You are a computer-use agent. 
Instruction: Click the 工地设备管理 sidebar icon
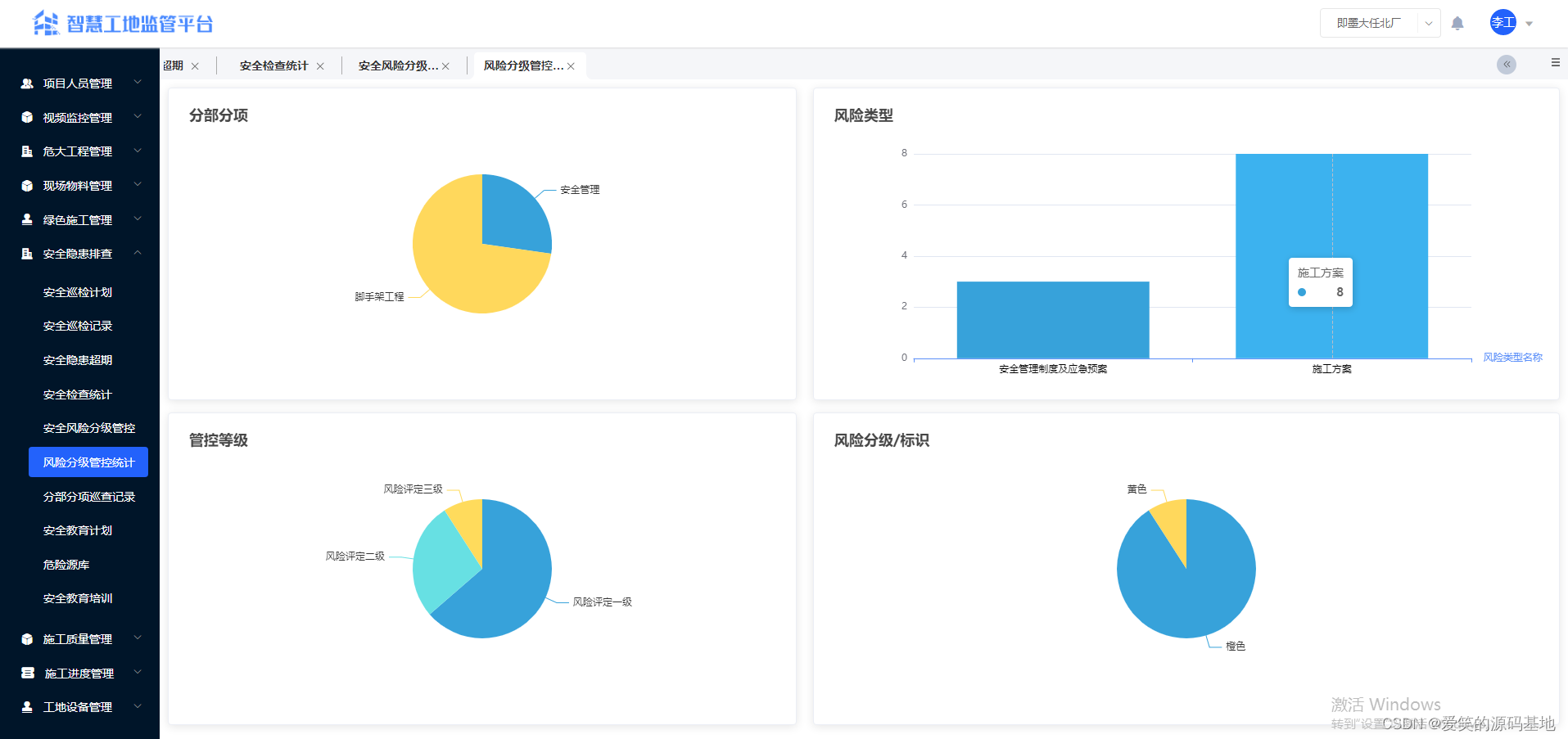tap(27, 707)
